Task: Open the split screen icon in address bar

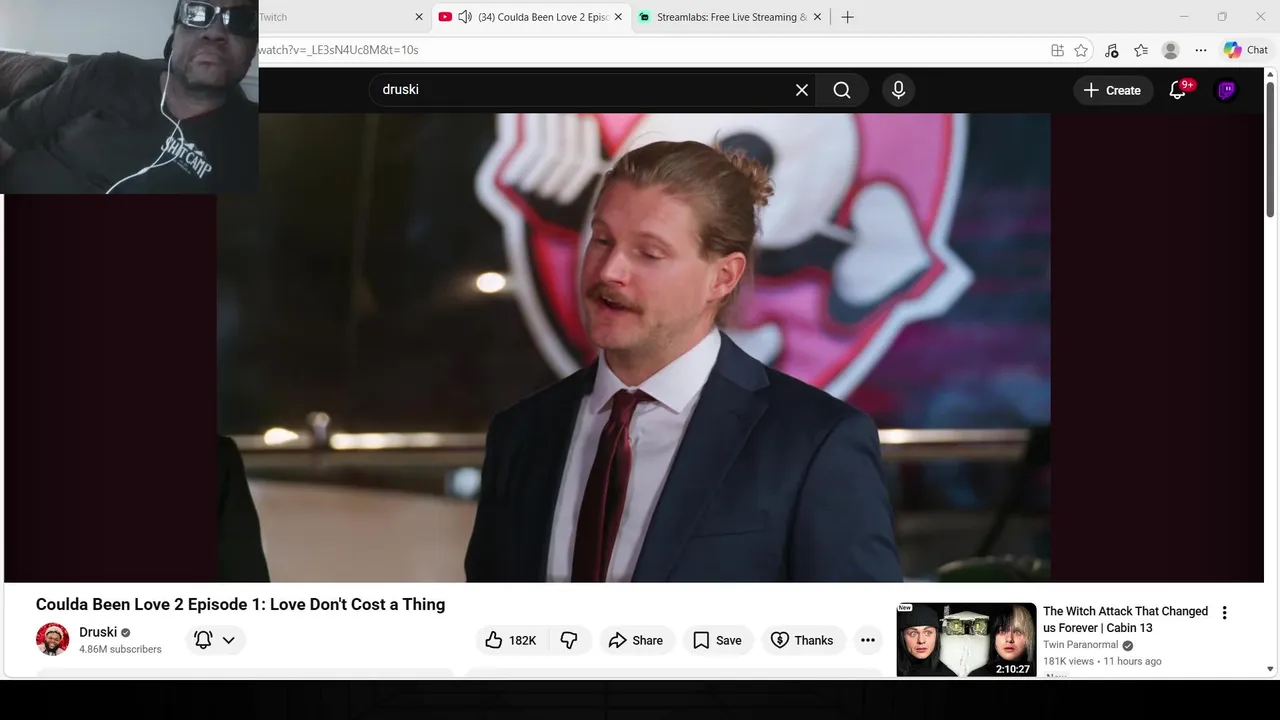Action: 1057,50
